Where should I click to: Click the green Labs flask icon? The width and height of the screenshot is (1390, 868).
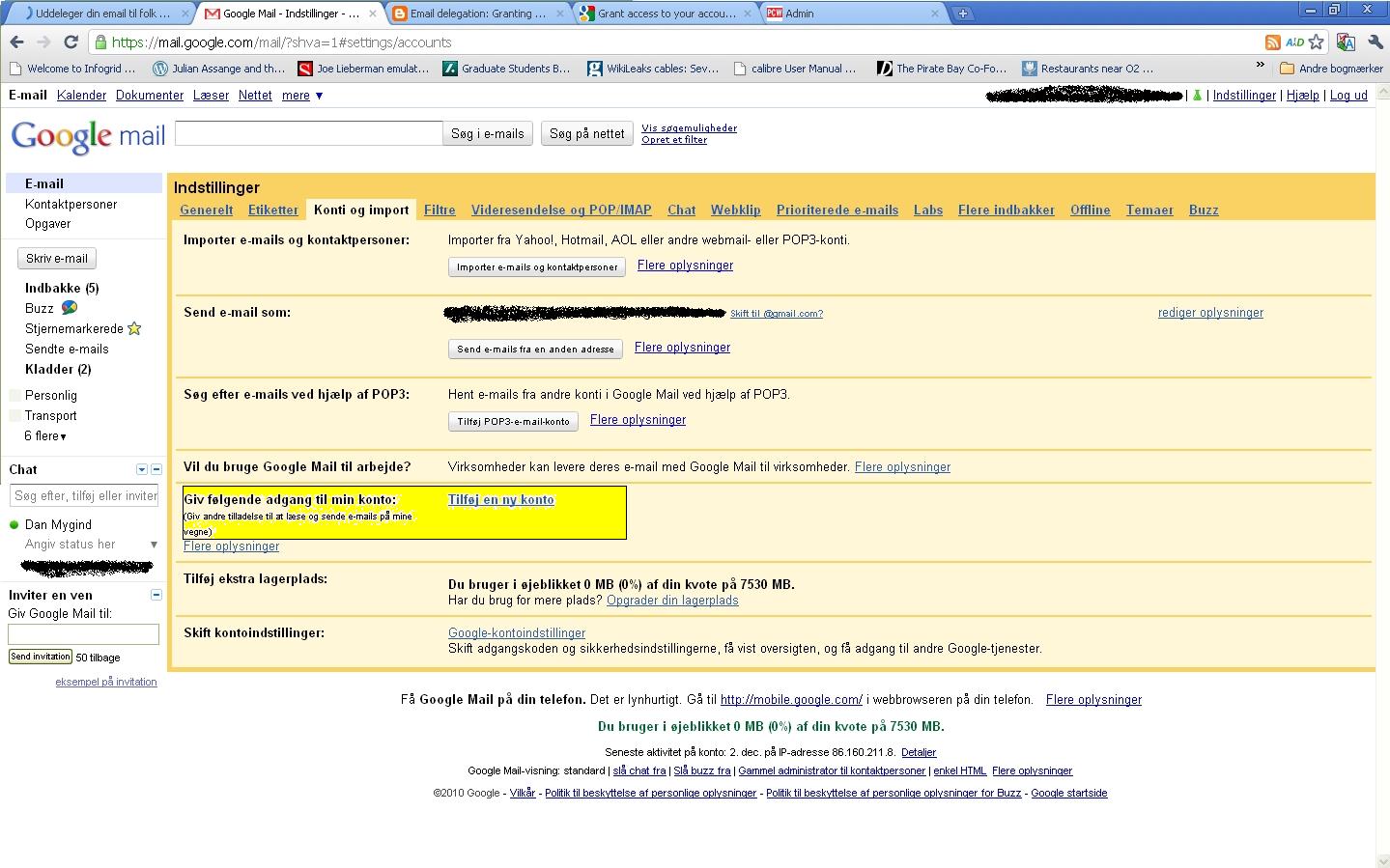(1198, 96)
